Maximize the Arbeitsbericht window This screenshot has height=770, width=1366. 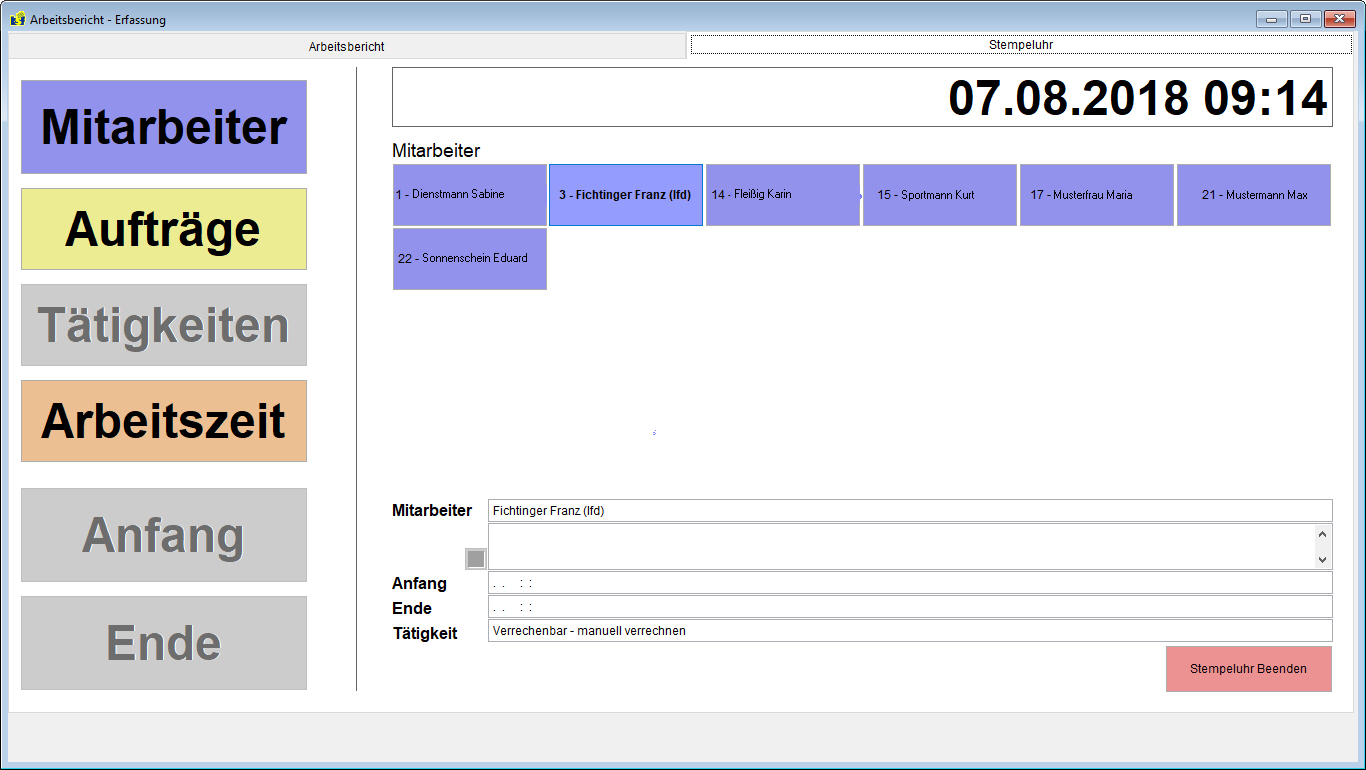pos(1305,18)
